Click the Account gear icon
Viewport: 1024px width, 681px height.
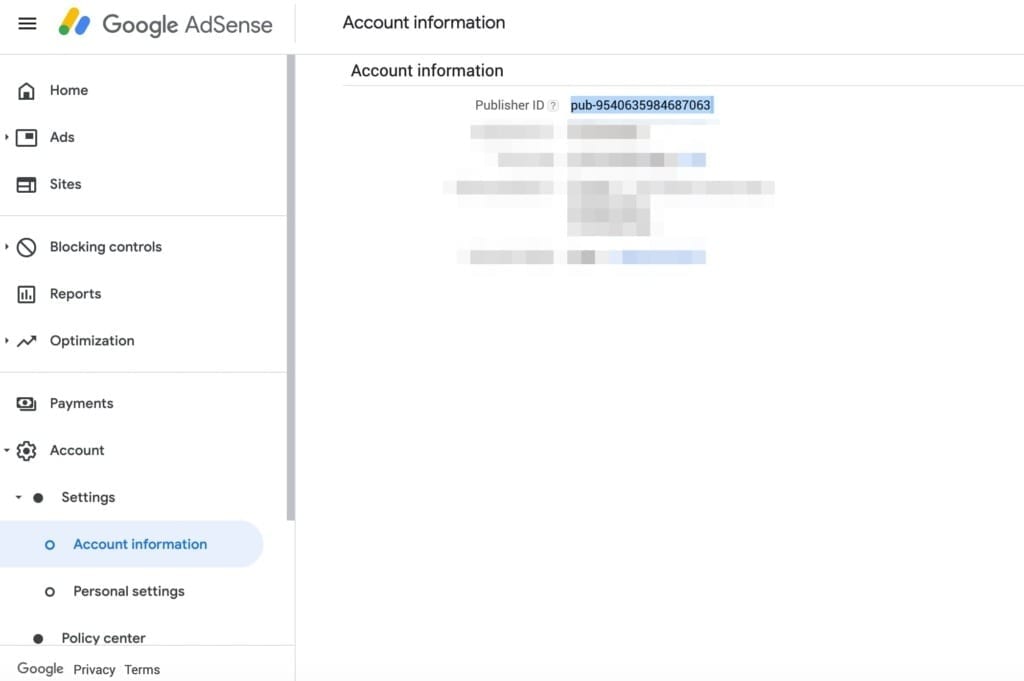[26, 451]
